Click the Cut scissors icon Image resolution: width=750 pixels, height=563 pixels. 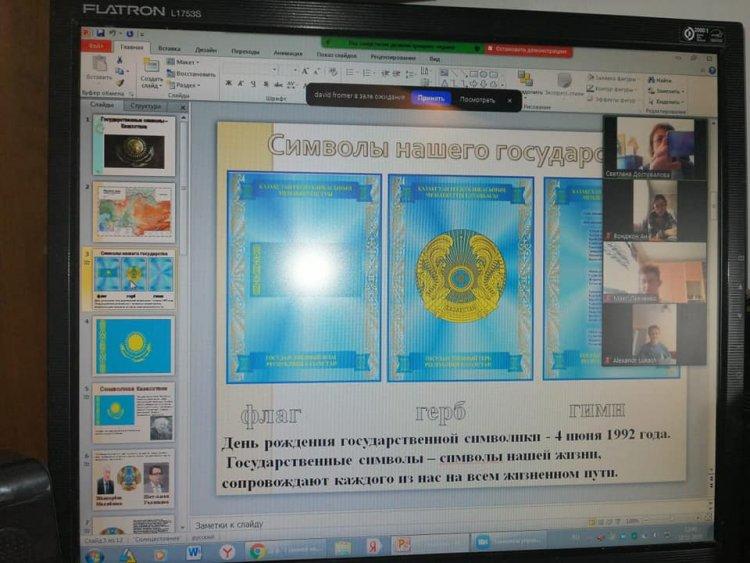120,60
